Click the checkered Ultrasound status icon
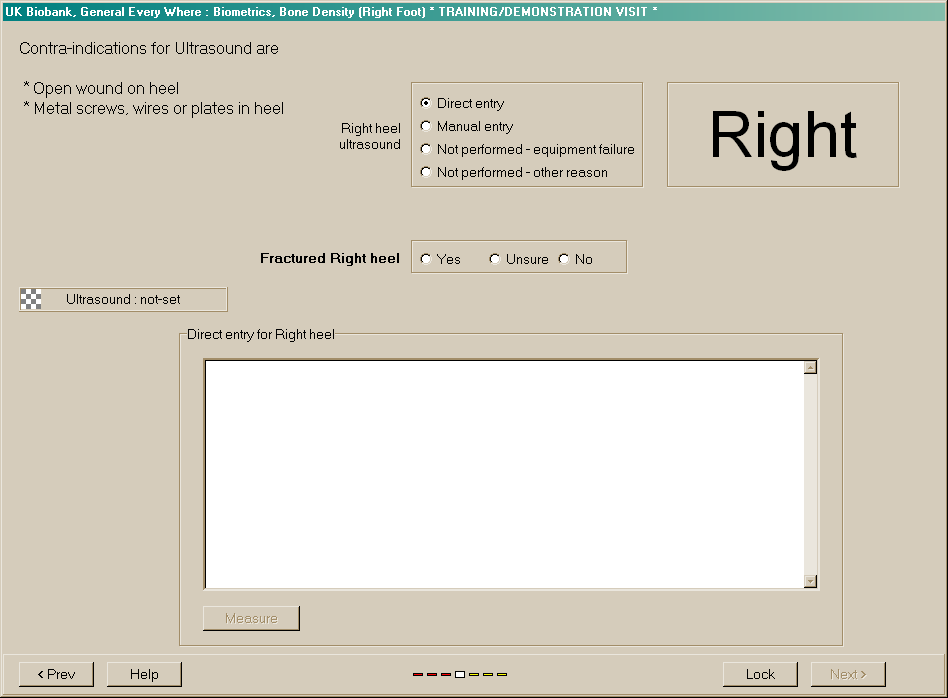 coord(31,299)
